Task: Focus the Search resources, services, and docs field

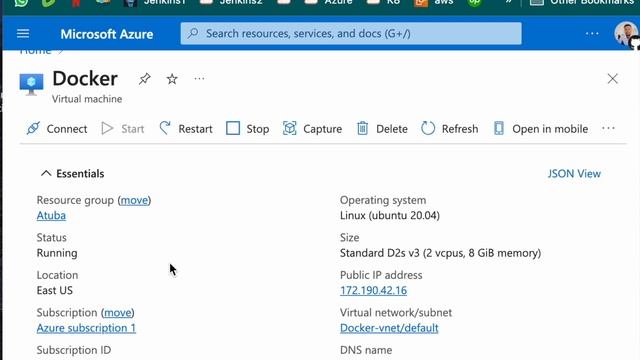Action: (351, 33)
